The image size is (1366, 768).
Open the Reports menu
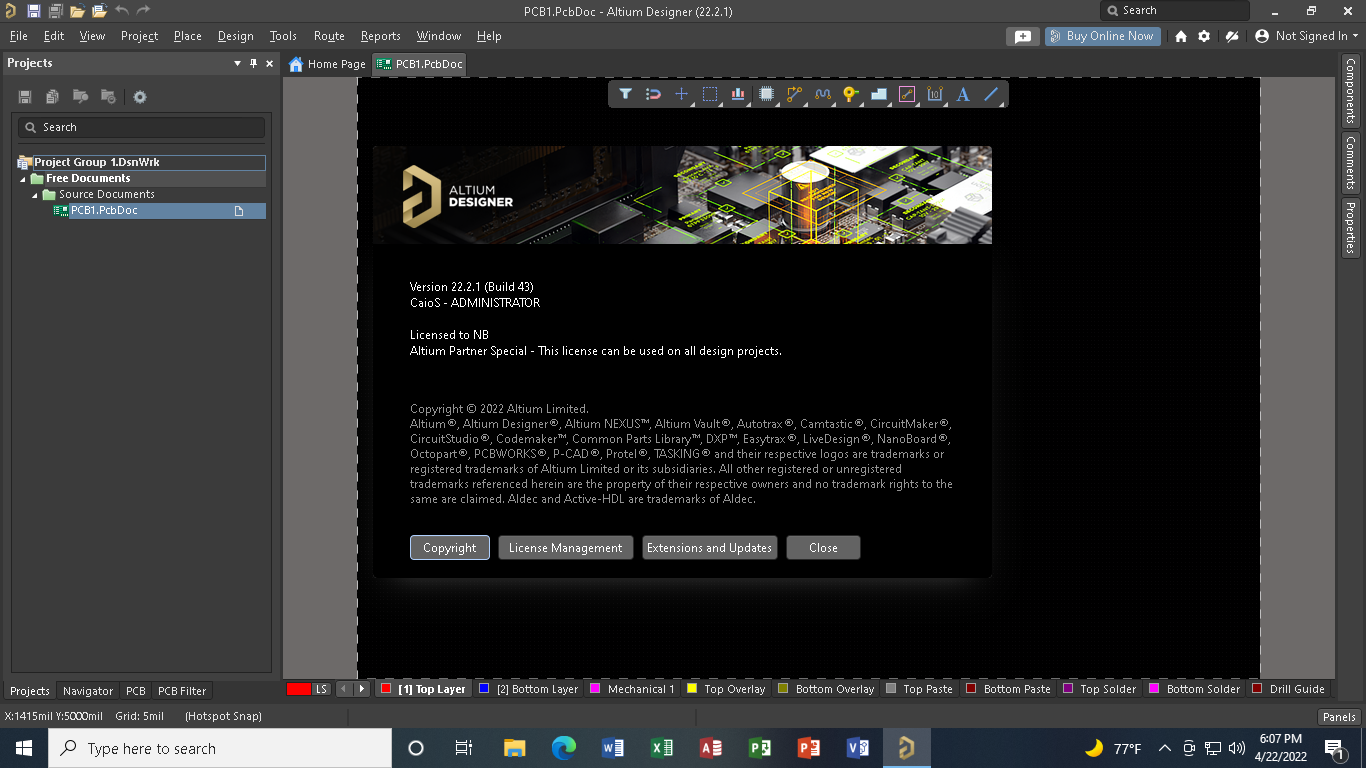pos(381,36)
